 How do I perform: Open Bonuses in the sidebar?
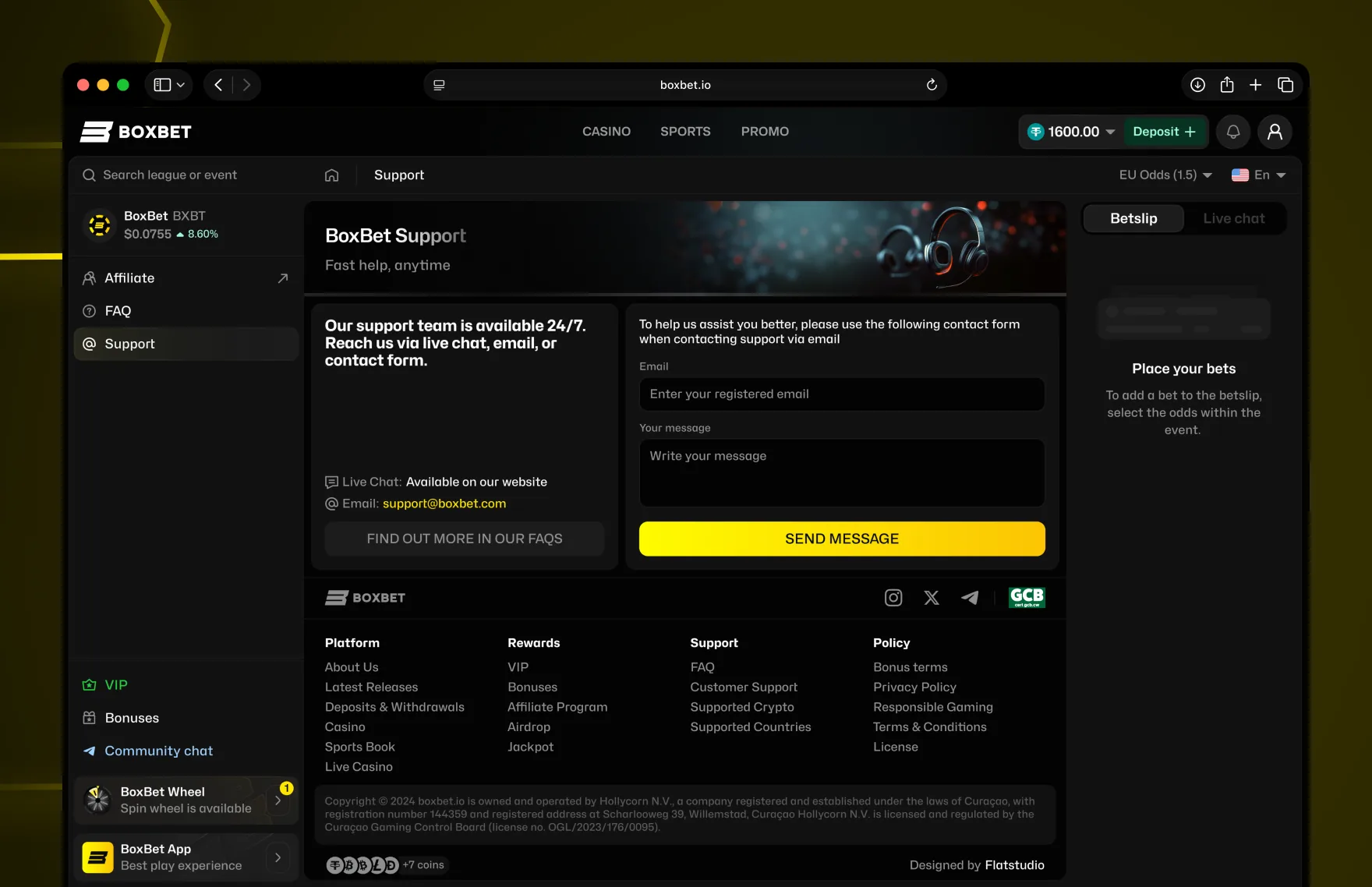click(186, 718)
